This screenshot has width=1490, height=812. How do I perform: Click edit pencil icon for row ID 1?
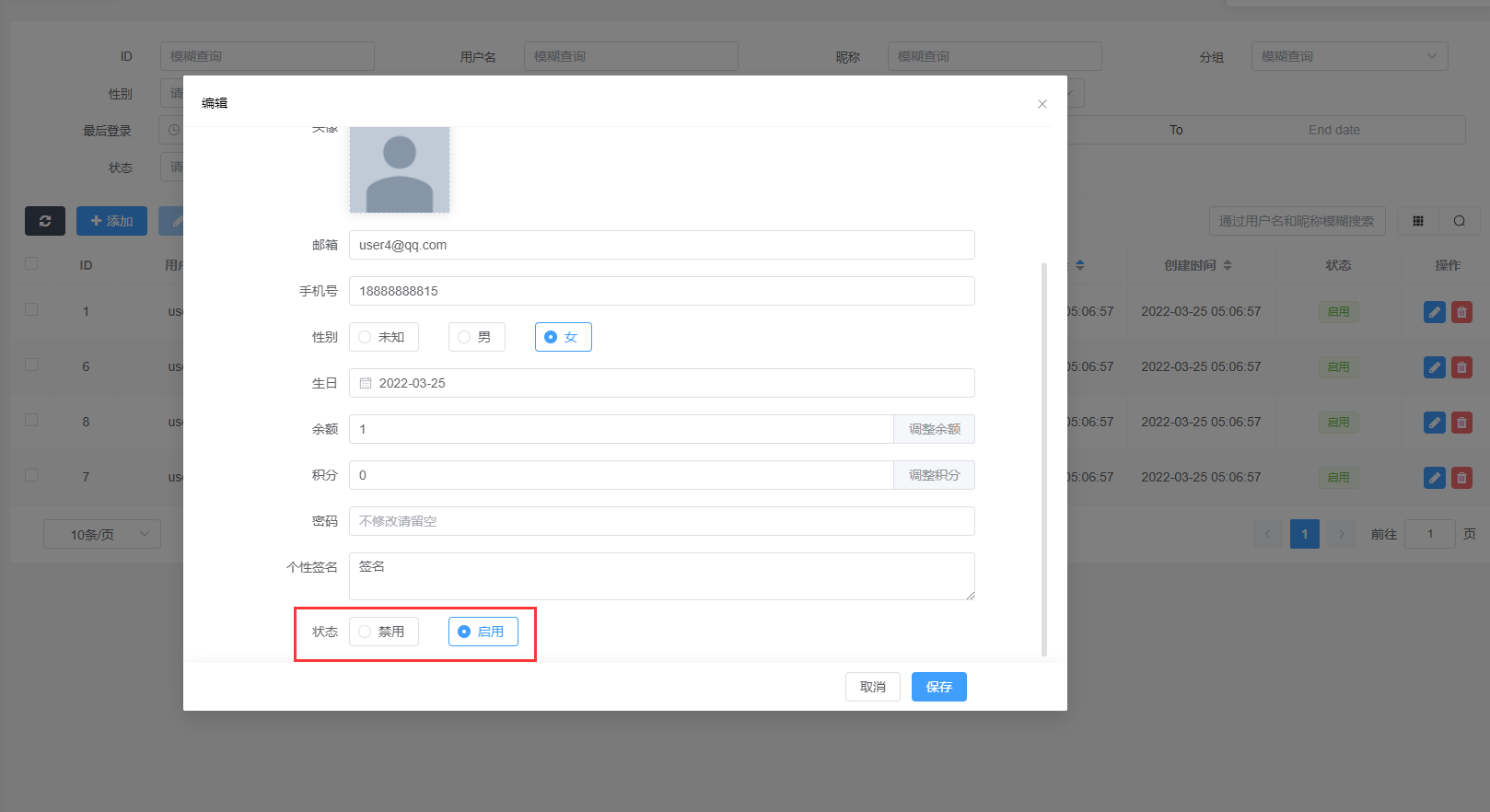(1434, 312)
